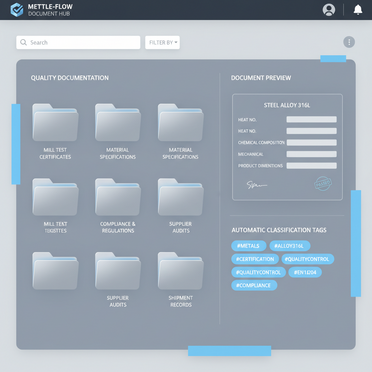372x372 pixels.
Task: Open the notifications bell
Action: [x=358, y=10]
